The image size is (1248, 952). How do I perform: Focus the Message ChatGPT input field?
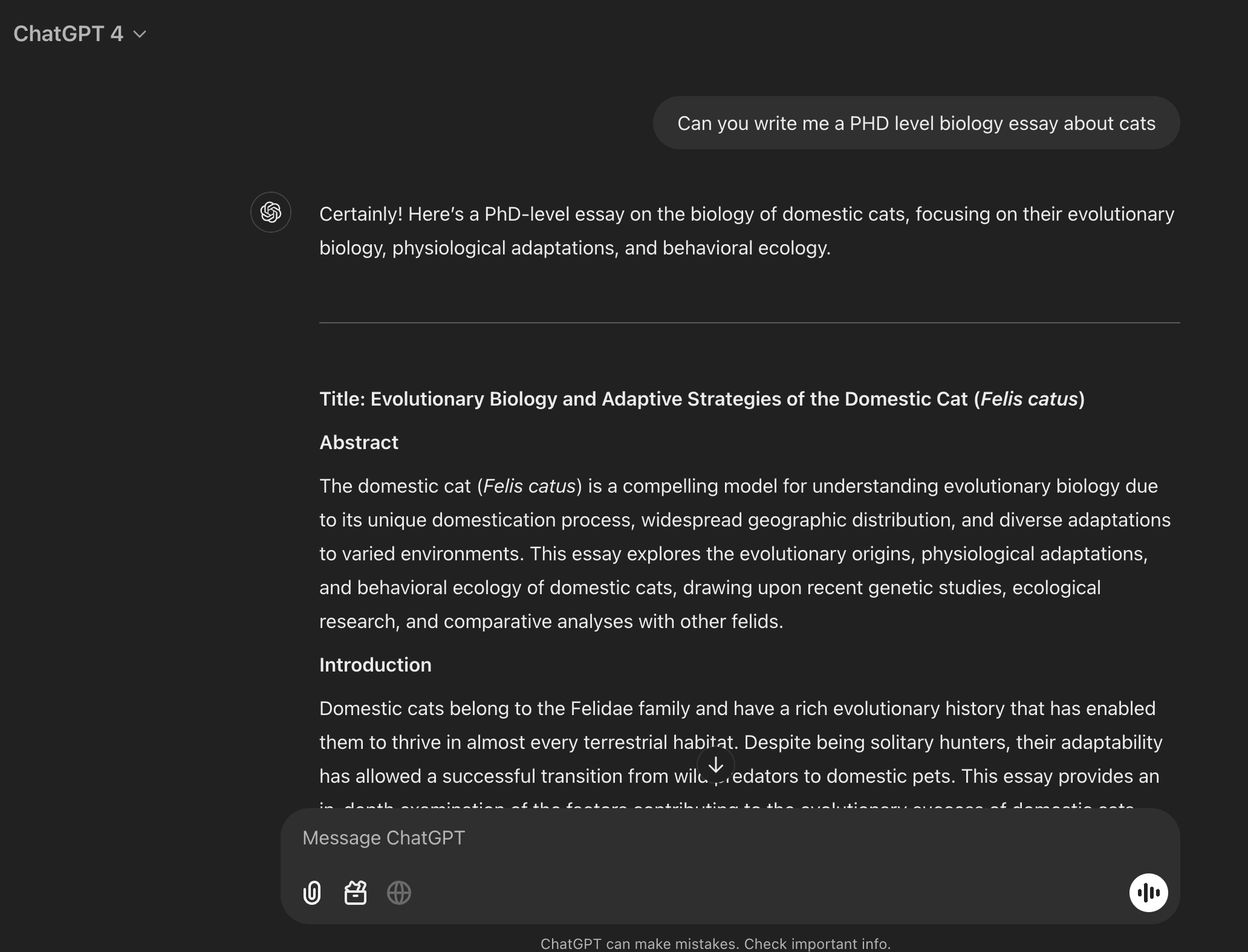click(x=665, y=838)
